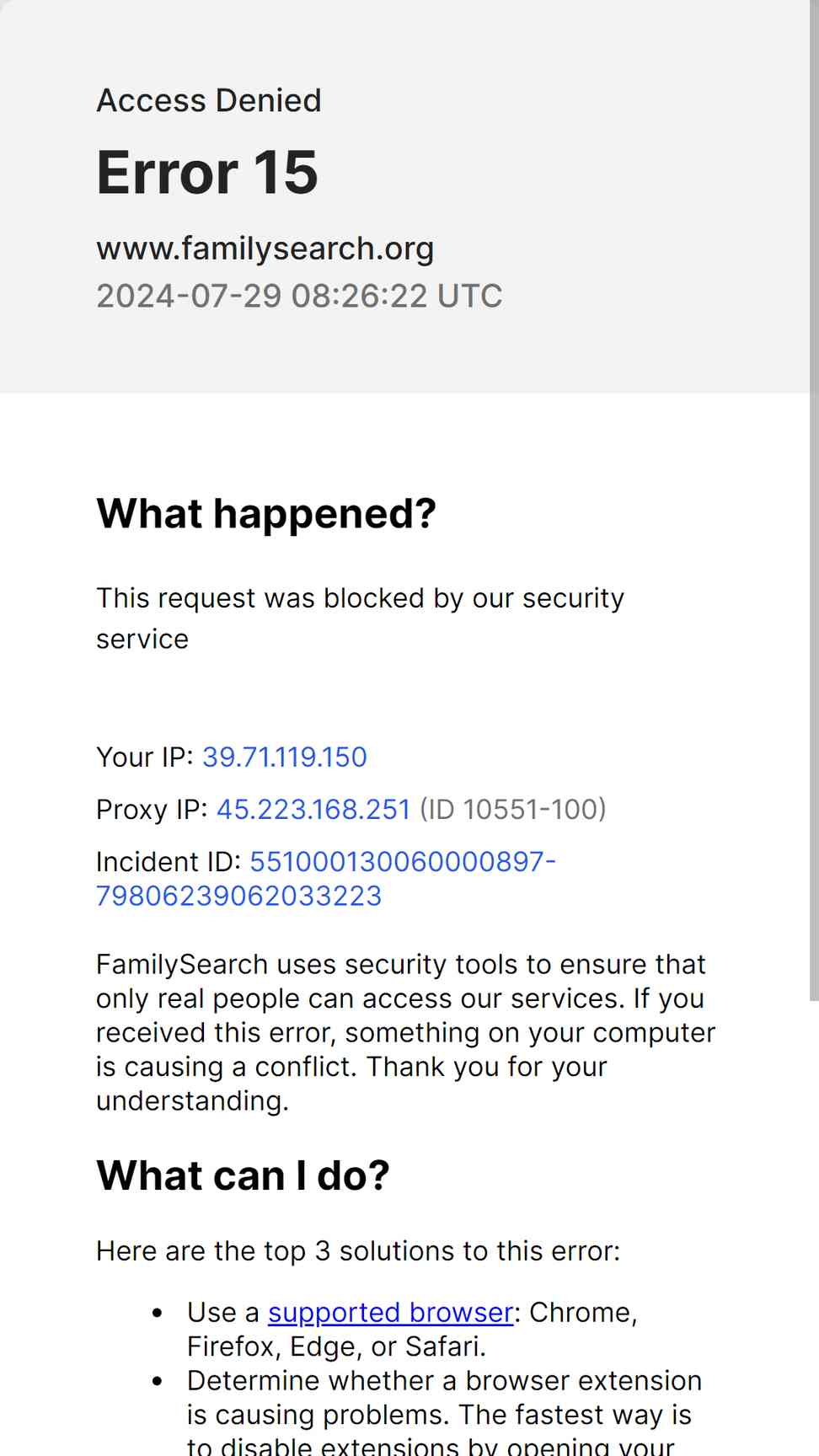Viewport: 819px width, 1456px height.
Task: Open the supported browser link
Action: [390, 1312]
